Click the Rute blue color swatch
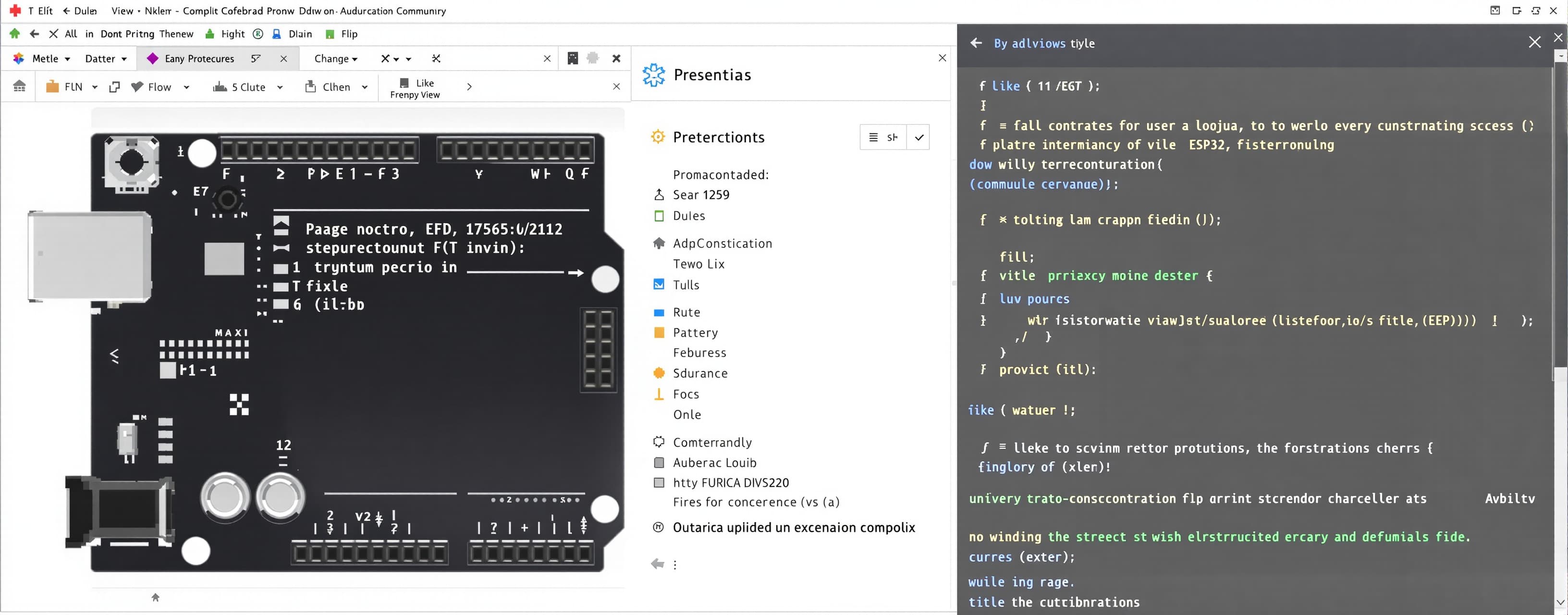 pos(659,312)
